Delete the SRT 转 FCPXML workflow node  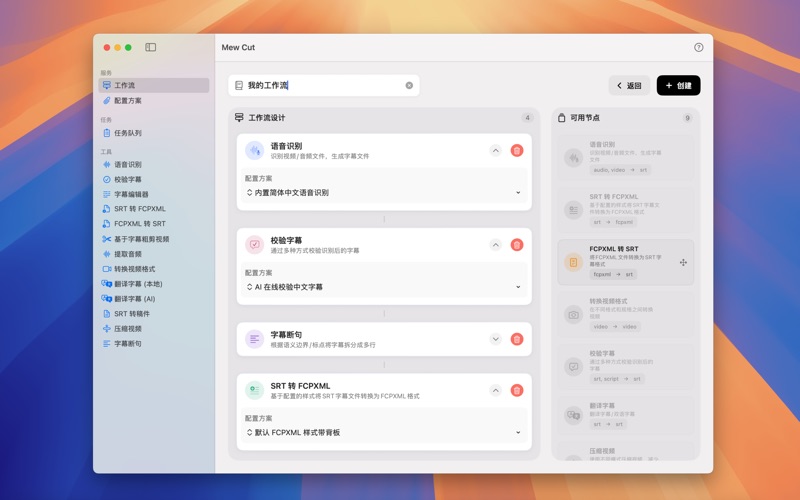(517, 390)
